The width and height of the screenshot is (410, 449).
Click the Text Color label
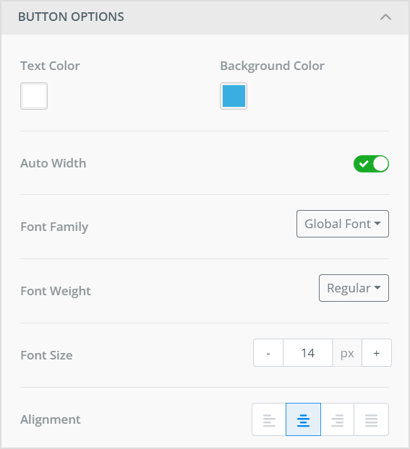50,66
